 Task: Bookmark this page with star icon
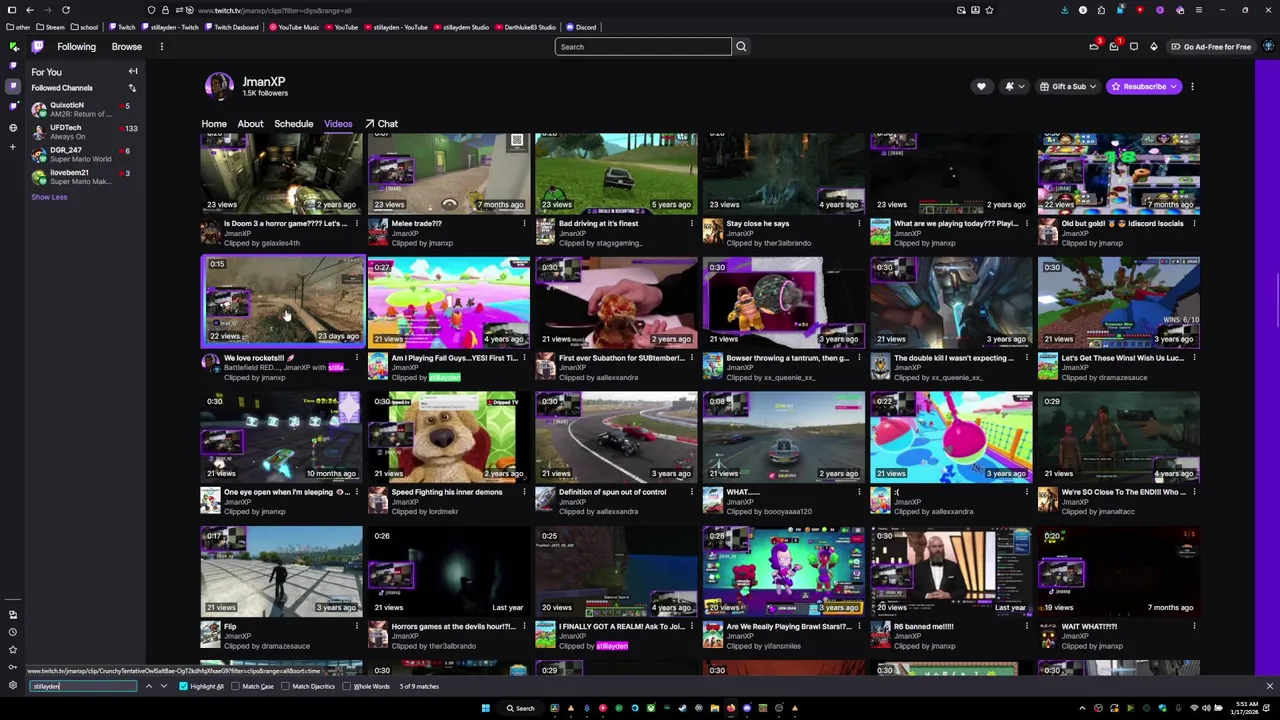pos(989,10)
